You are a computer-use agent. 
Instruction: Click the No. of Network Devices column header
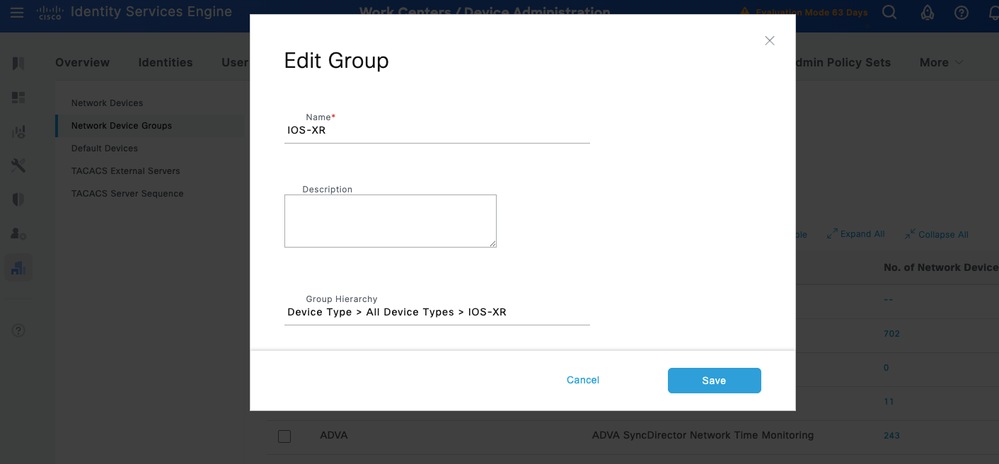click(941, 268)
